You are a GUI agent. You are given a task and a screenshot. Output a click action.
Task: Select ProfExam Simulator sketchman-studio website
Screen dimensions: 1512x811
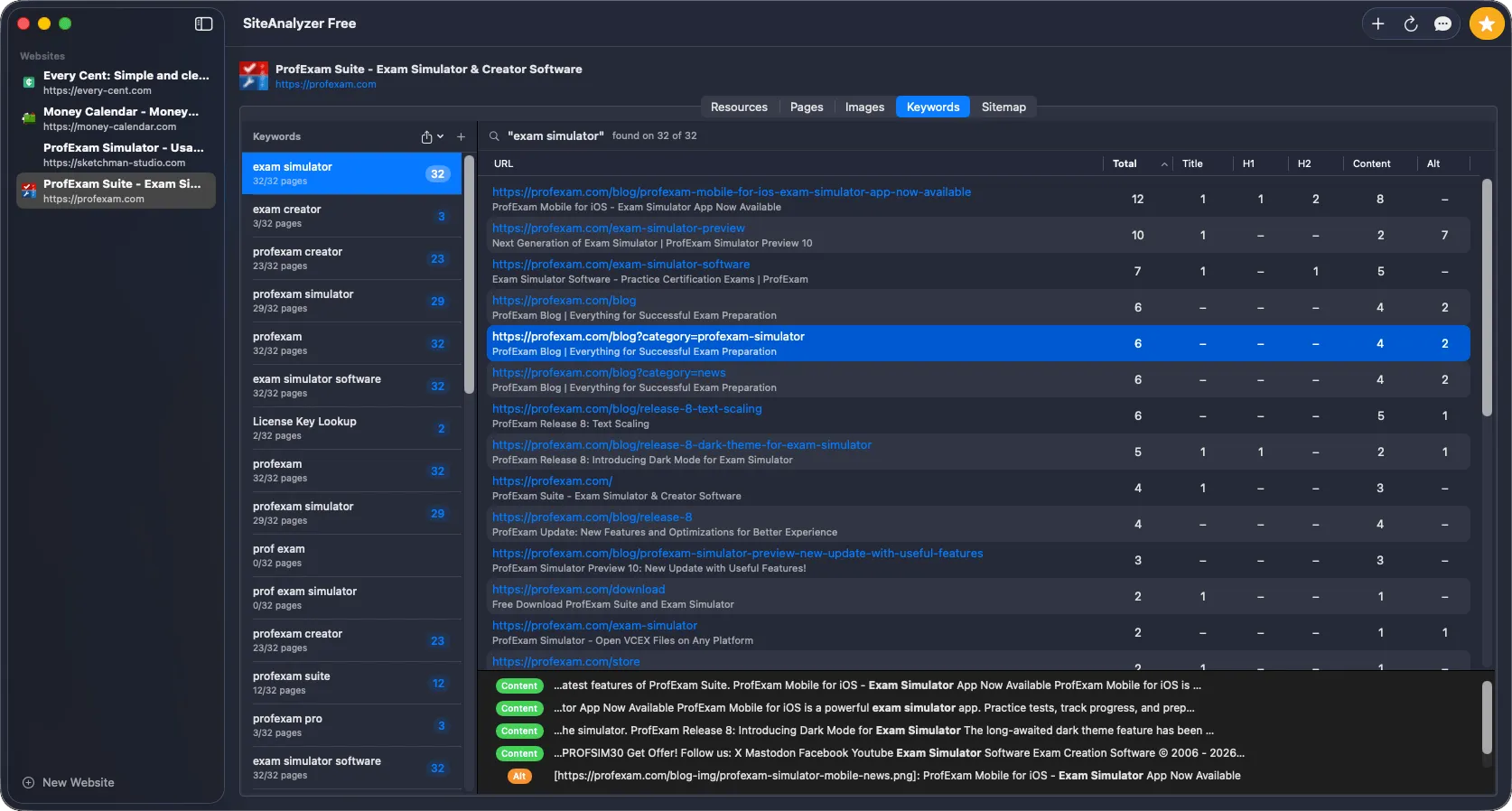tap(116, 154)
